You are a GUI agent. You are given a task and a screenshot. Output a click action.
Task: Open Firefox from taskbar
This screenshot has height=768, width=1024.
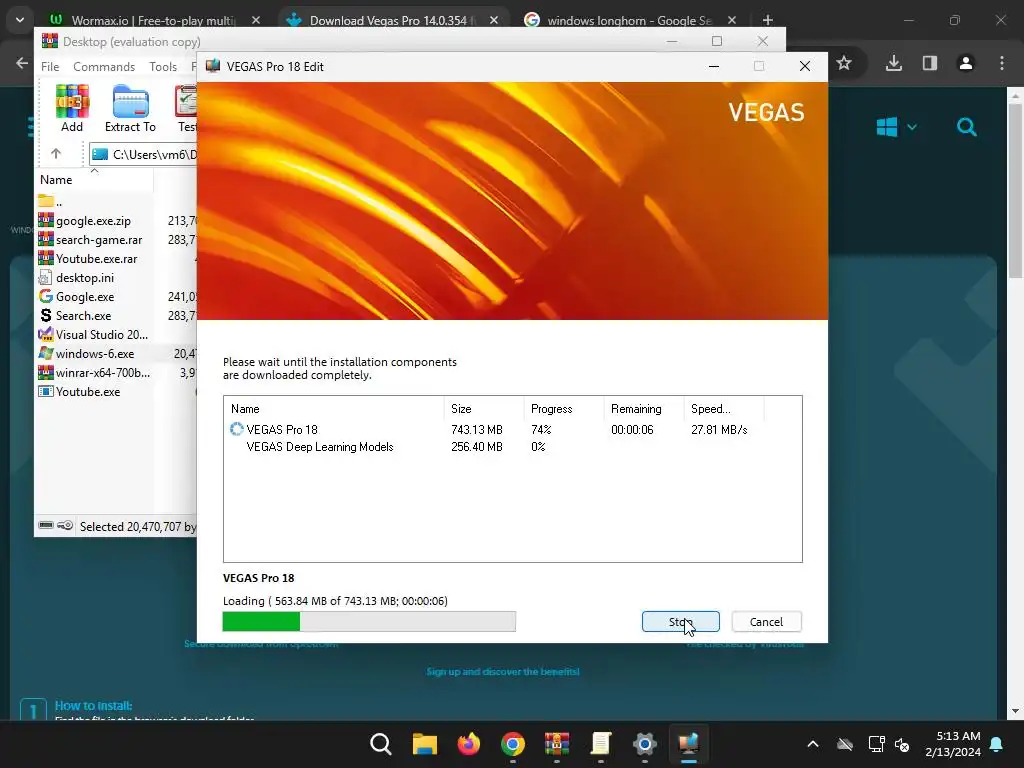pos(469,744)
